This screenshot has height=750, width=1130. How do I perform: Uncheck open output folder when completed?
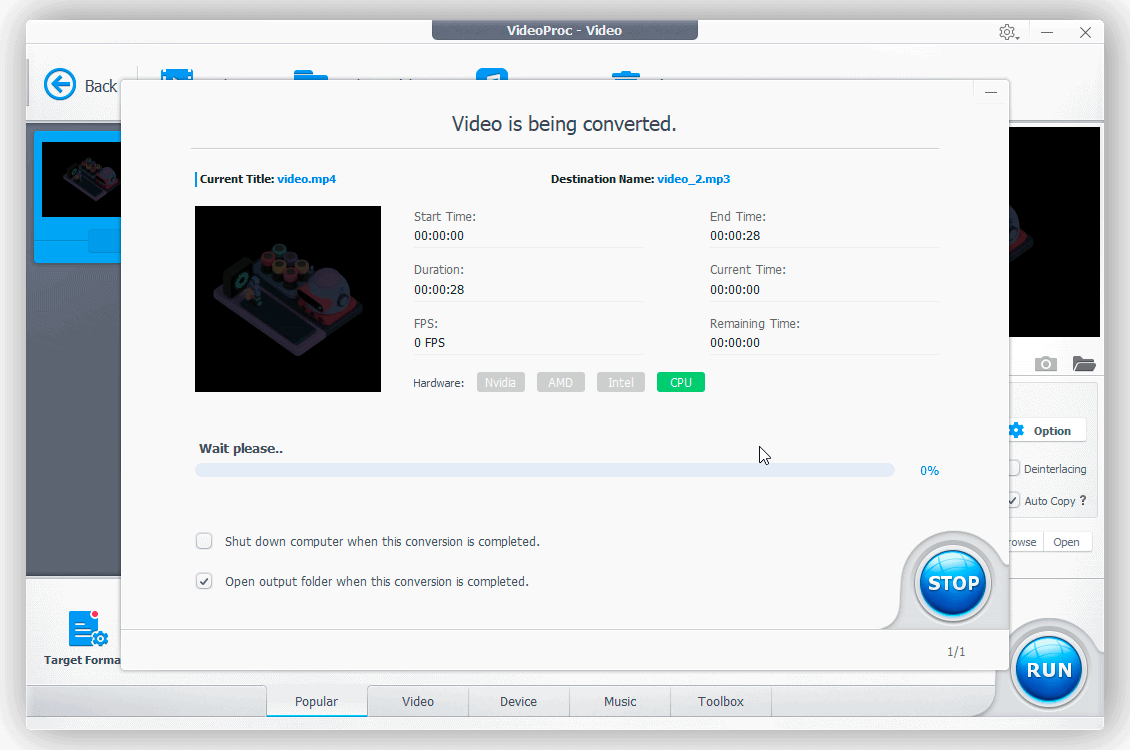(x=204, y=581)
